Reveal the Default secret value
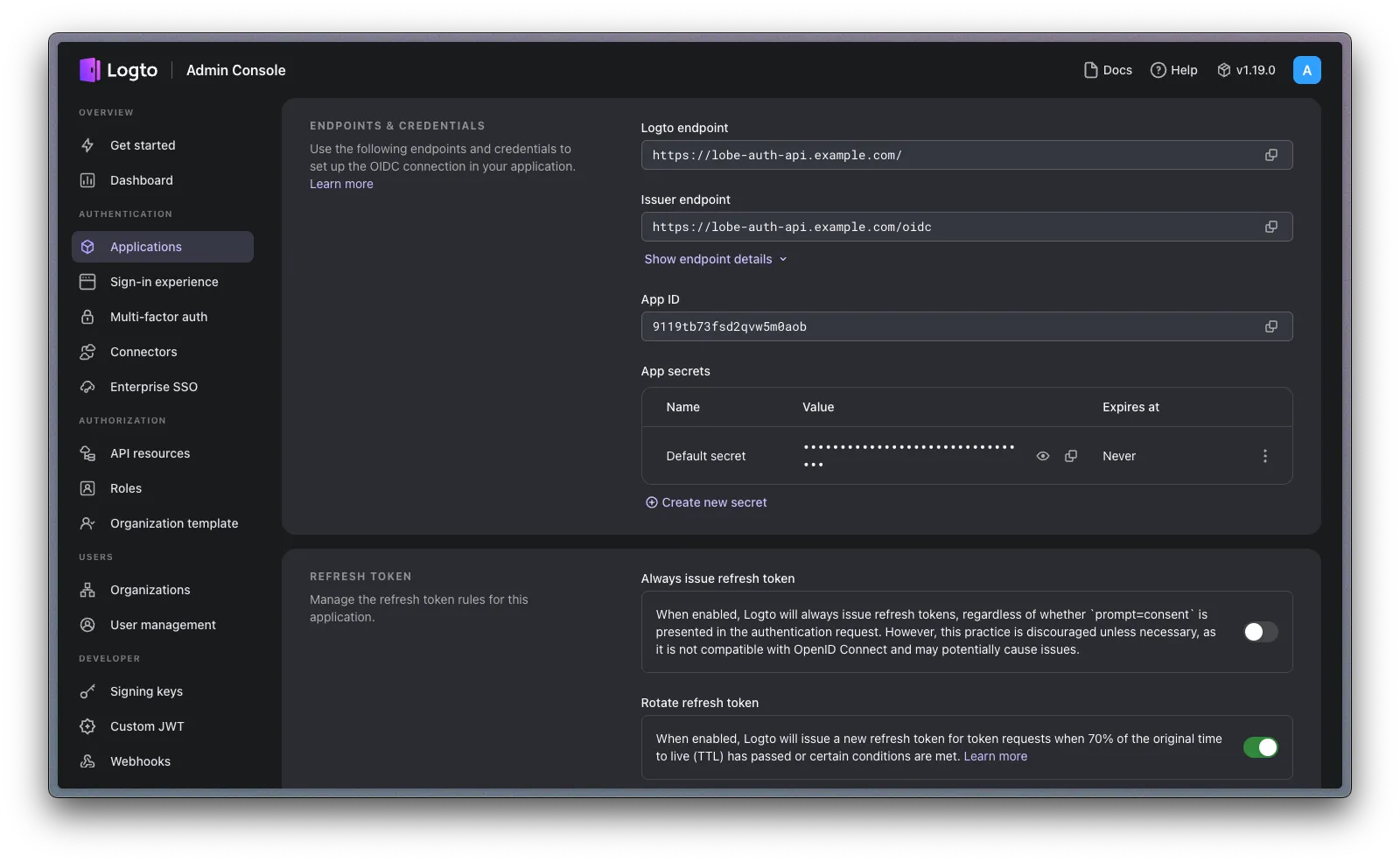 tap(1042, 456)
